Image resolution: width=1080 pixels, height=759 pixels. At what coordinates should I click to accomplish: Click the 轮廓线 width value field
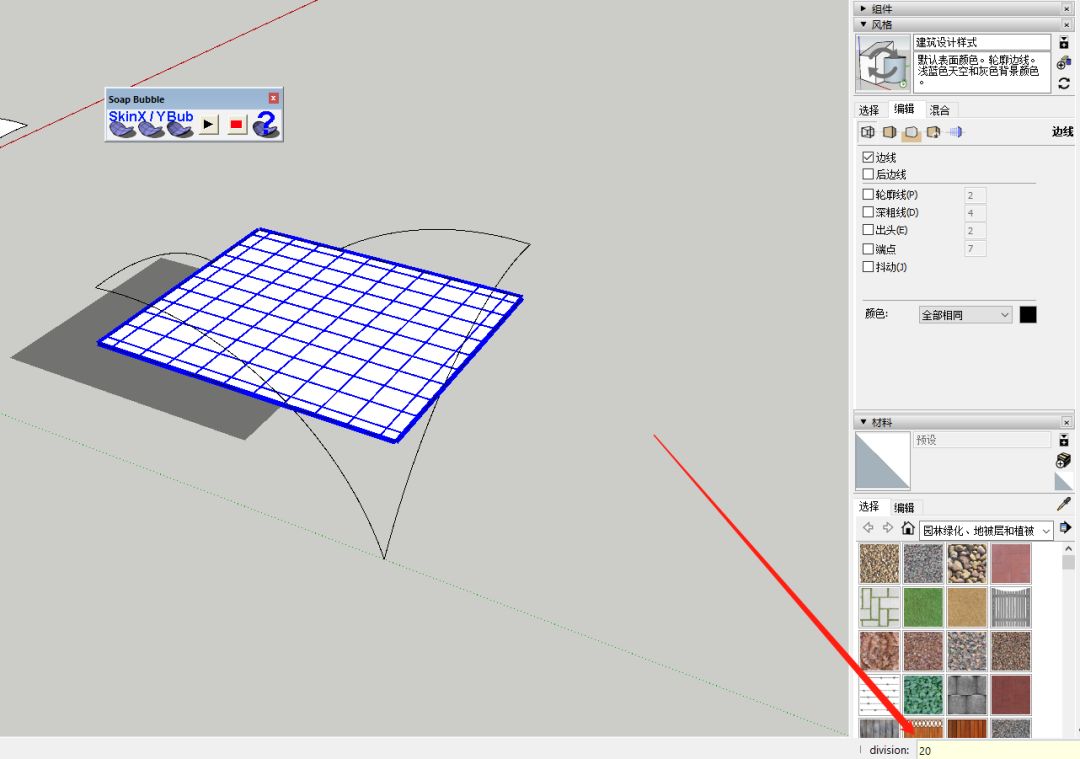tap(975, 195)
